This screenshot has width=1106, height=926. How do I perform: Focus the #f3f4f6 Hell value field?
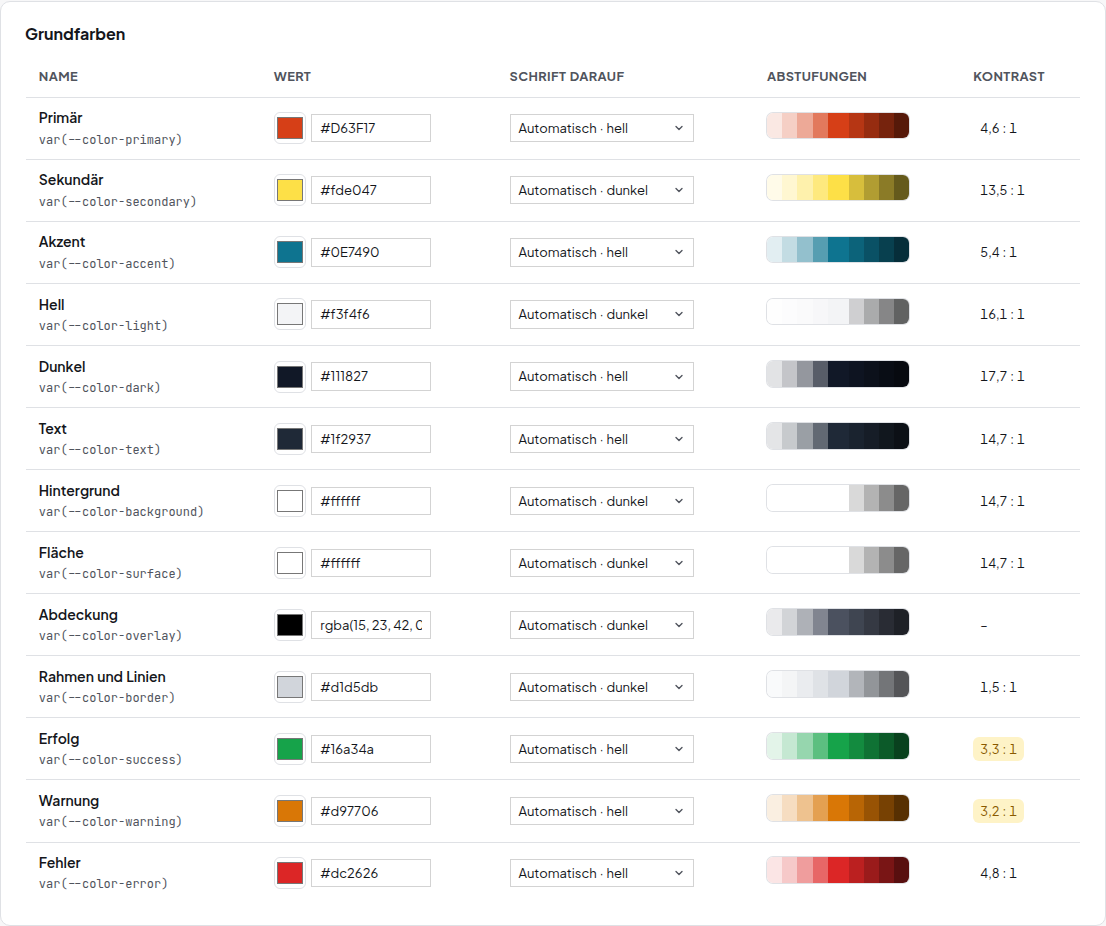(371, 315)
